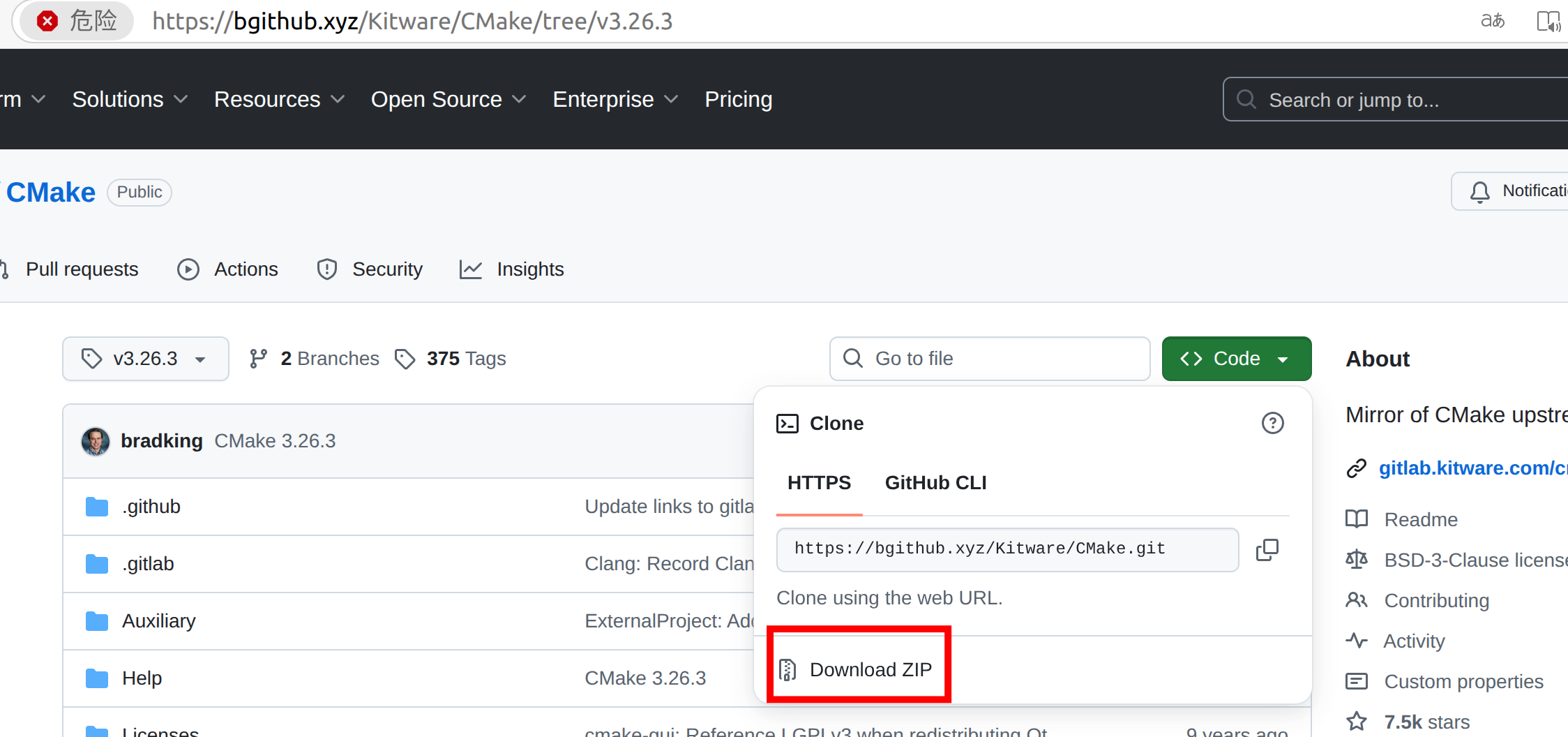Click the Code button dropdown arrow
The height and width of the screenshot is (737, 1568).
1283,359
